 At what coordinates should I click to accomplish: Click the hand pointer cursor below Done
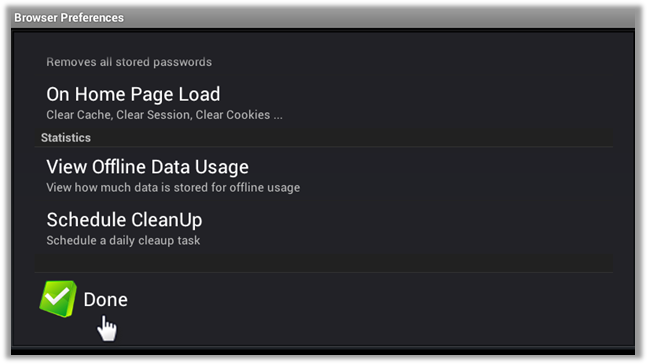107,329
